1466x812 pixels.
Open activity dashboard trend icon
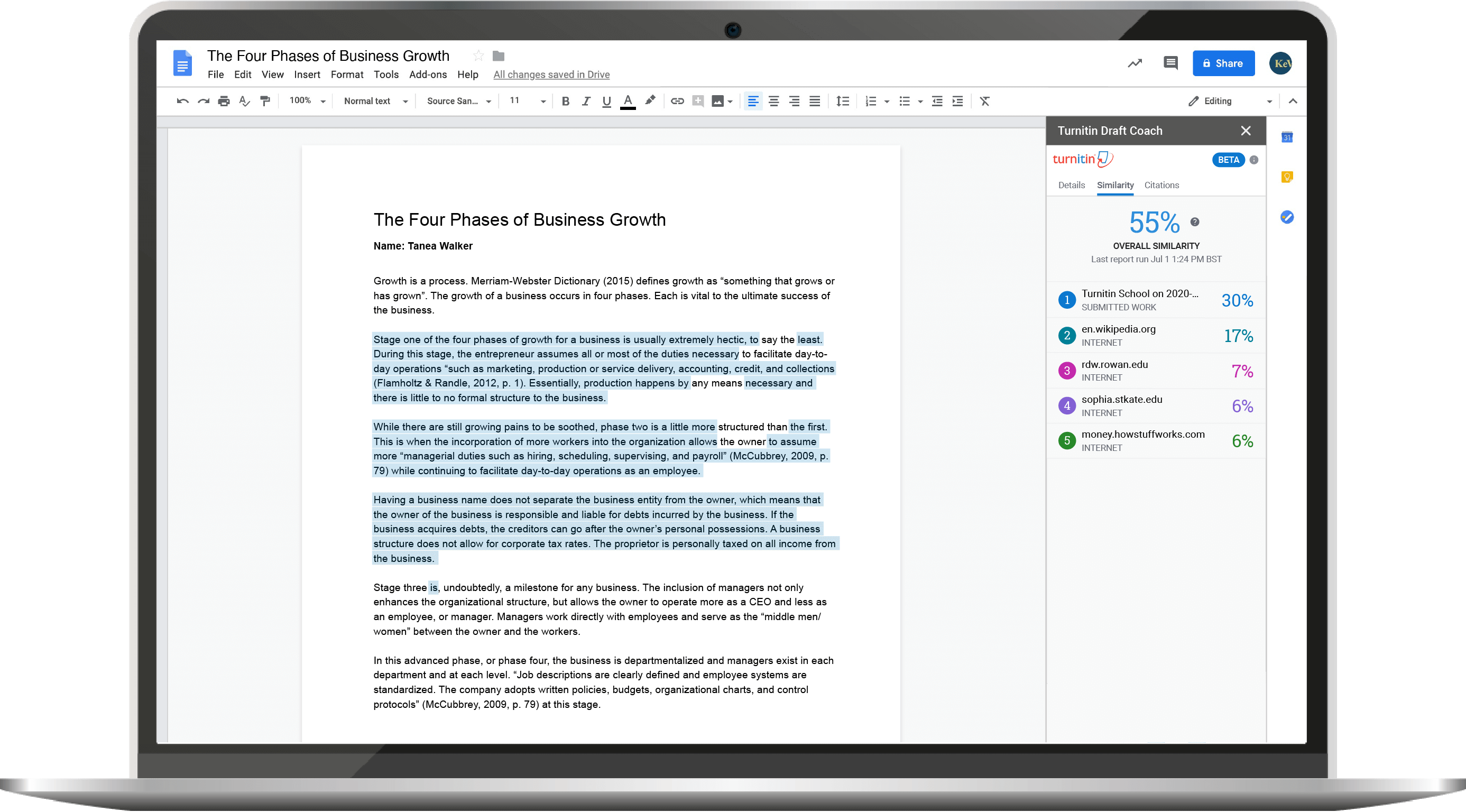pyautogui.click(x=1135, y=63)
